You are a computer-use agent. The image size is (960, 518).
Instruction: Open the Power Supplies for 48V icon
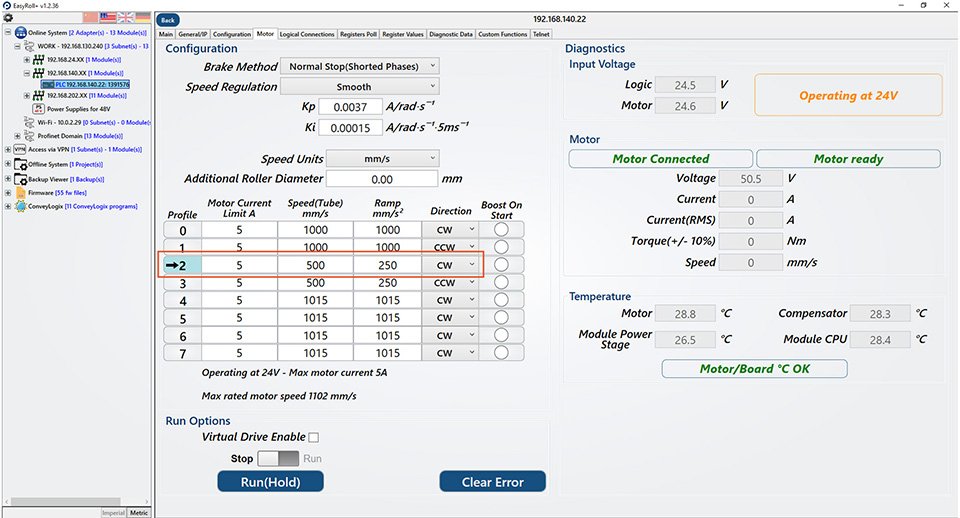click(39, 109)
